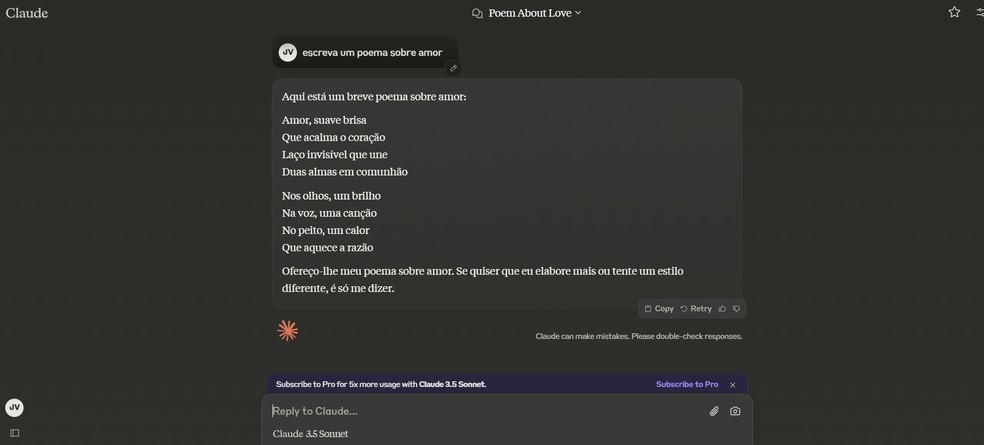Give the response a thumbs down

coord(737,309)
